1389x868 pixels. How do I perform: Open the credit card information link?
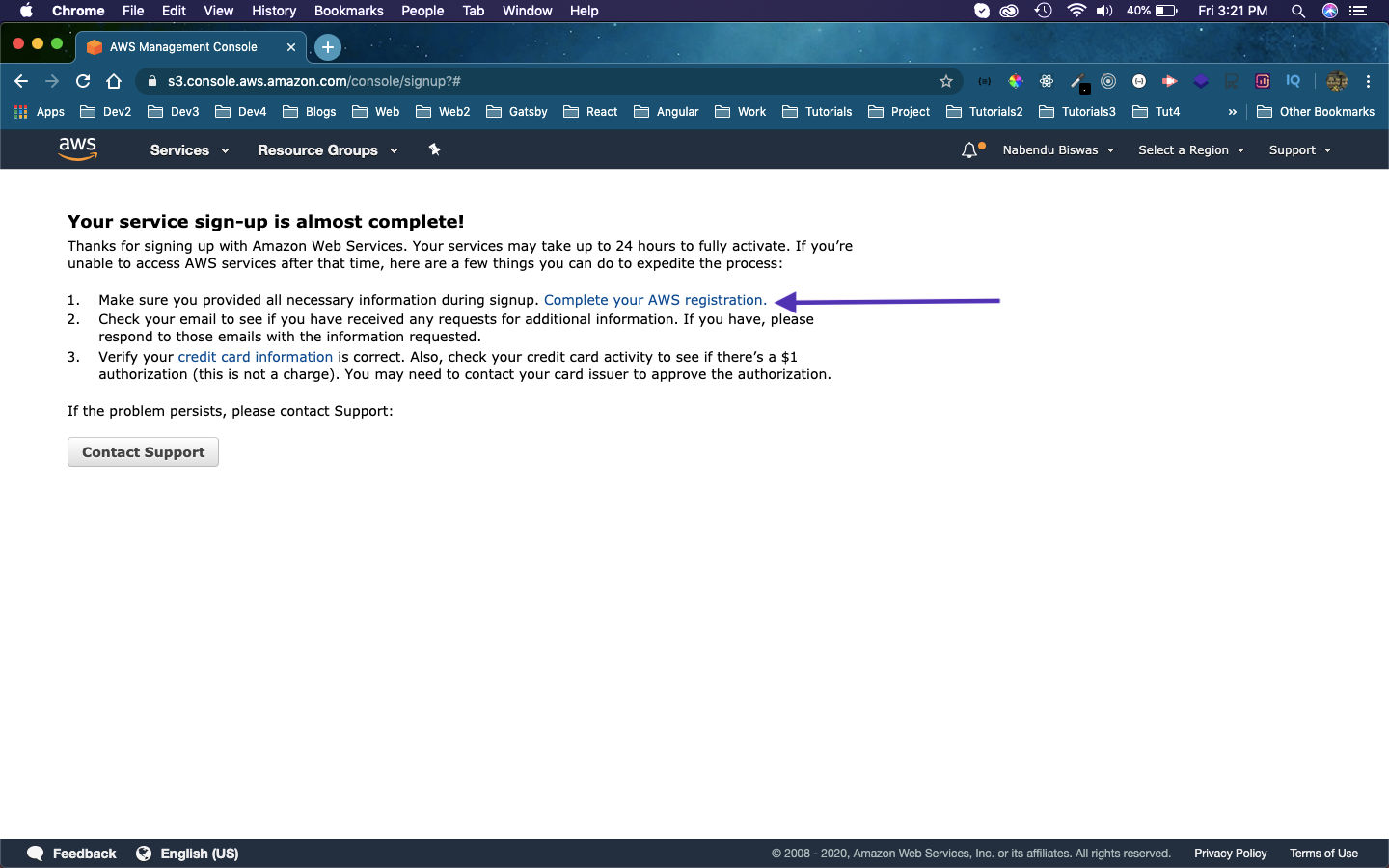point(256,357)
